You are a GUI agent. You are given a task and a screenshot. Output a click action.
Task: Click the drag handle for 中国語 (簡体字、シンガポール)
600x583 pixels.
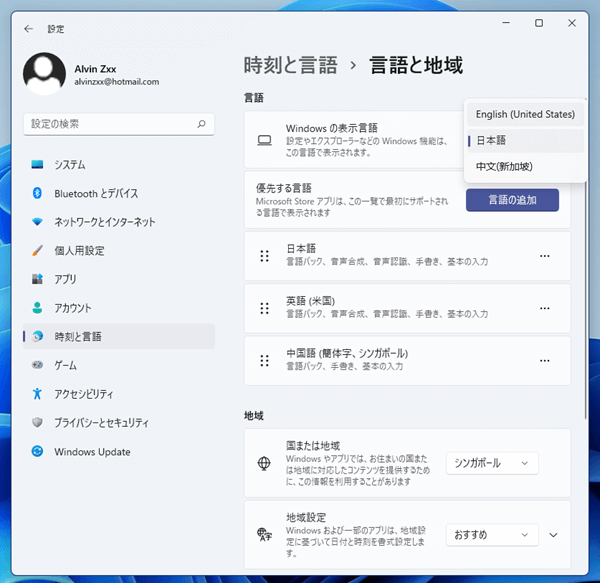[x=264, y=361]
